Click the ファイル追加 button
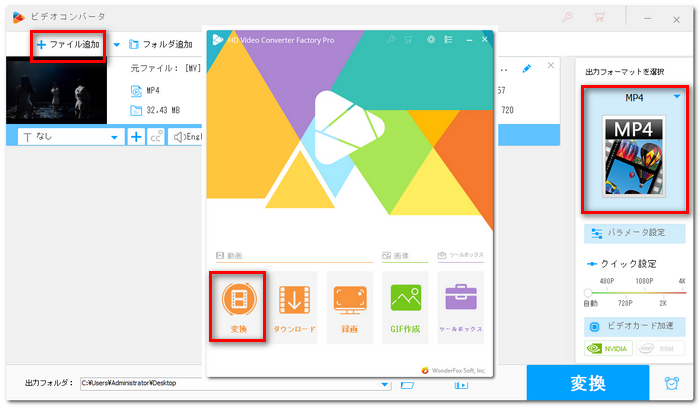This screenshot has height=407, width=700. pos(68,45)
